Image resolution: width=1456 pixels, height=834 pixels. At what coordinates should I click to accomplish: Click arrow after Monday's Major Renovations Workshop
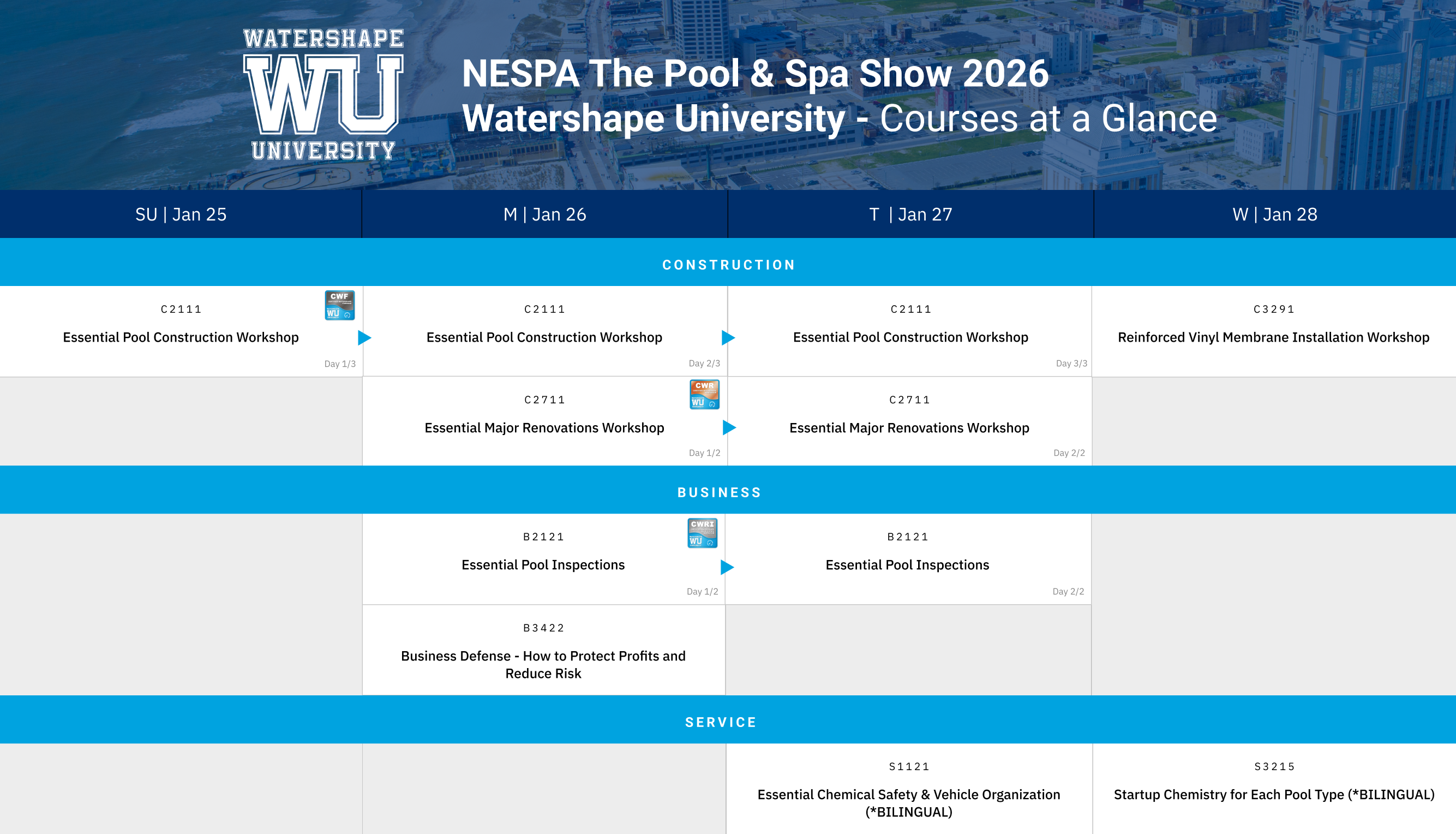(x=729, y=428)
